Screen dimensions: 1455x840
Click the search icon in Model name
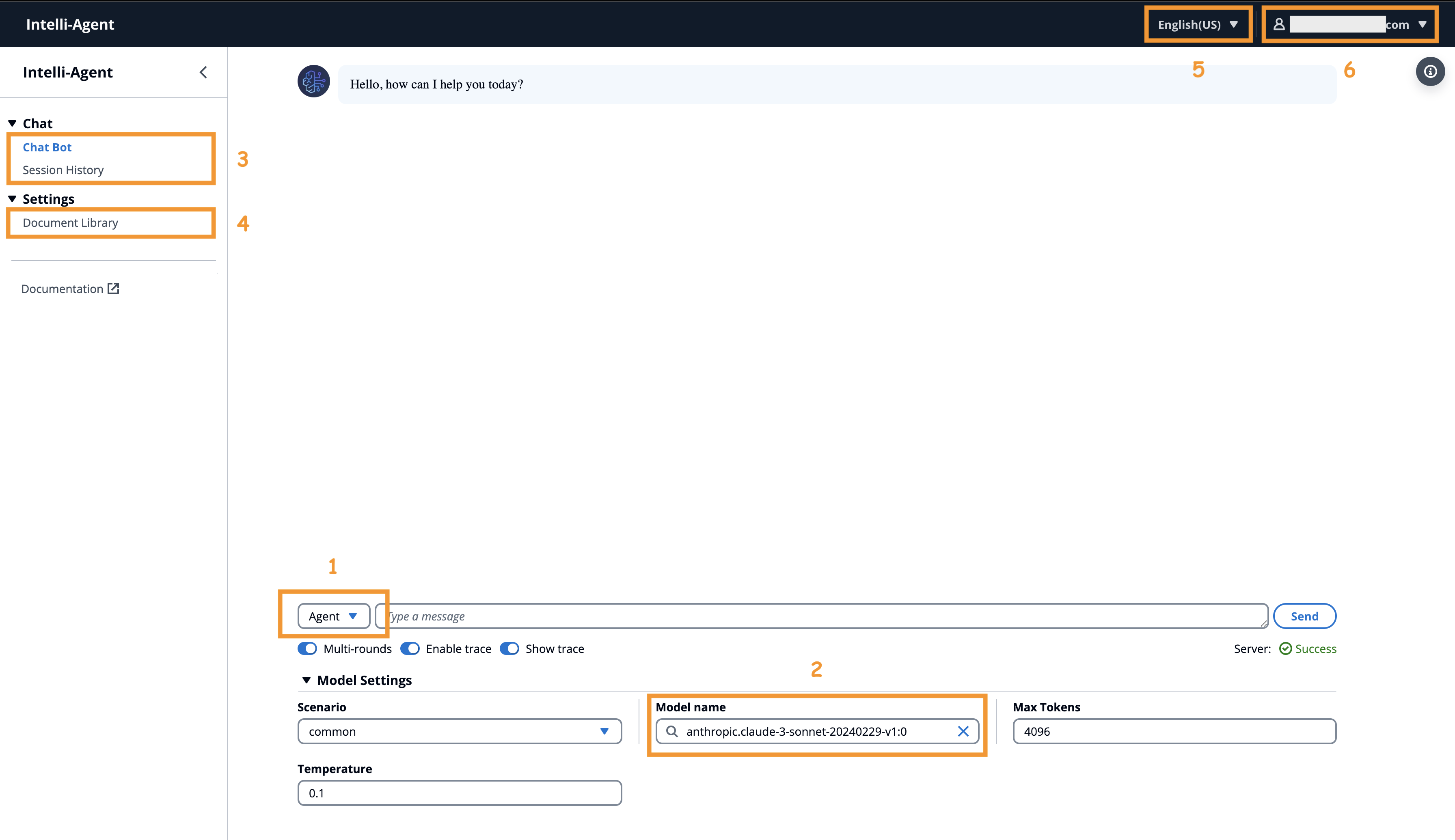(x=672, y=732)
